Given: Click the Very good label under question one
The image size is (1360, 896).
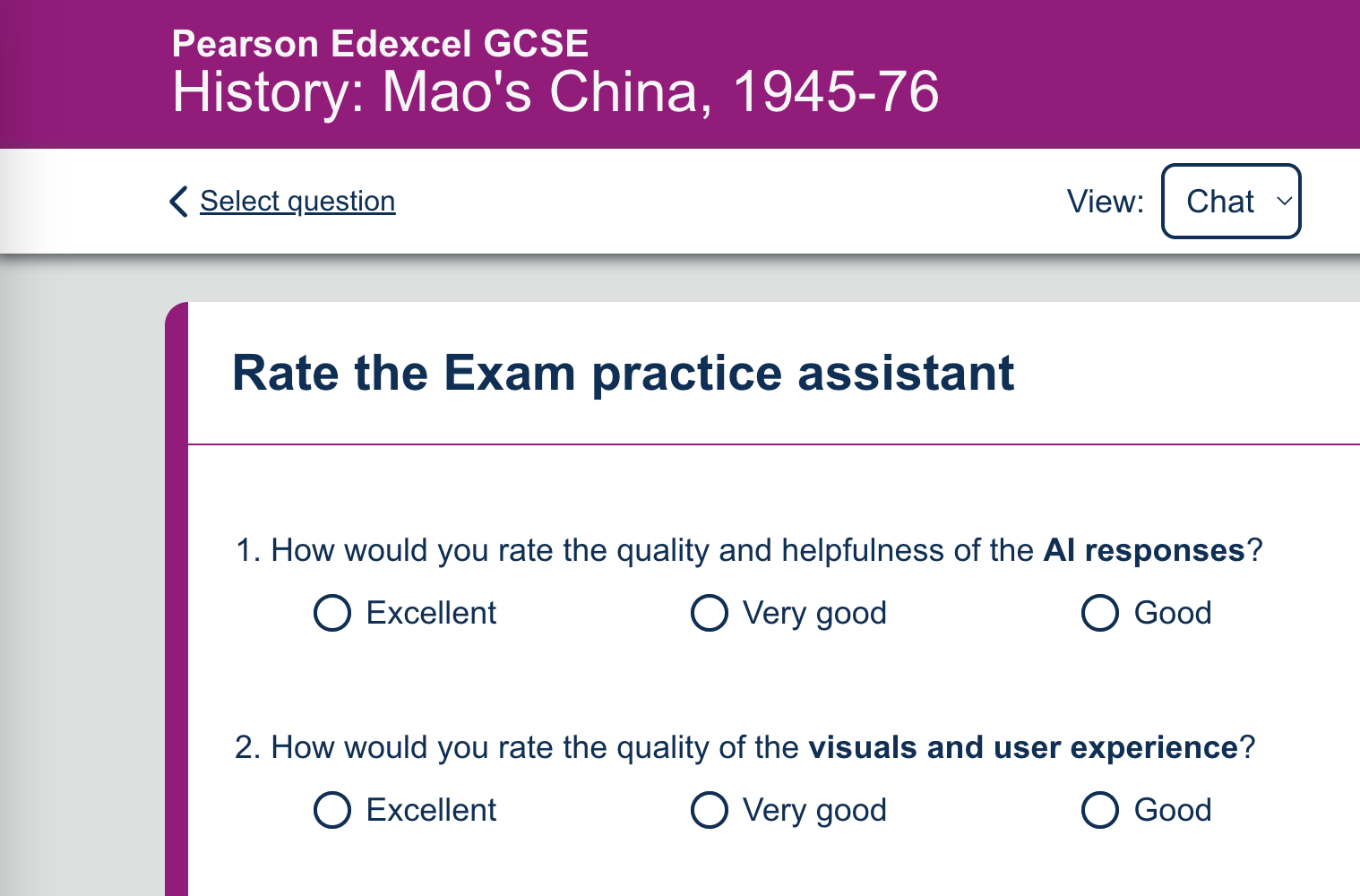Looking at the screenshot, I should pos(813,613).
